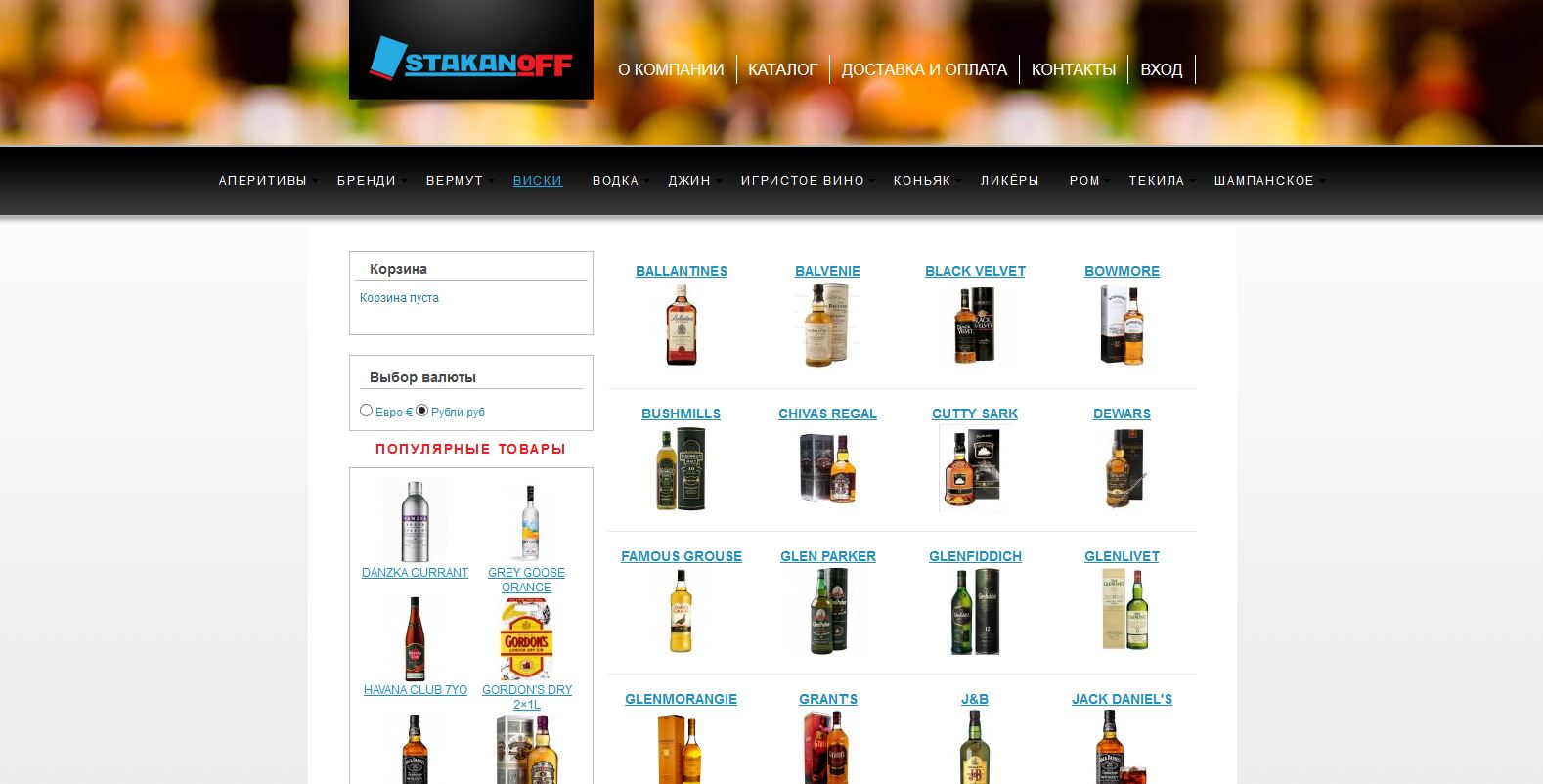Open the BALVENIE text link
Screen dimensions: 1543x784
(x=828, y=271)
